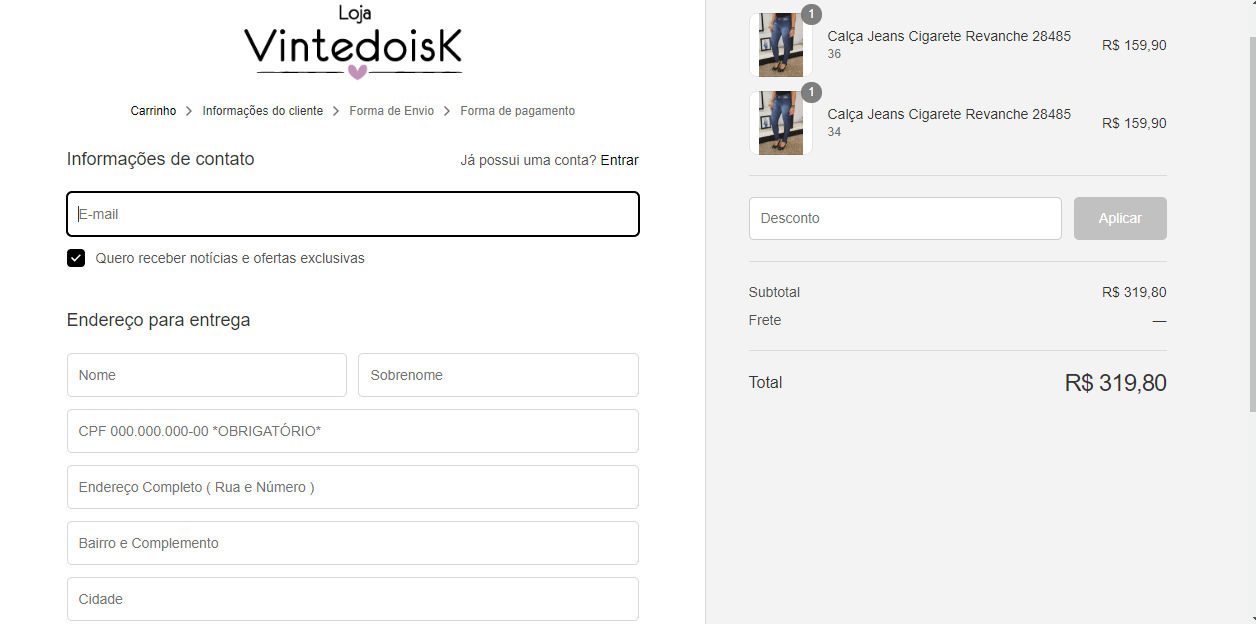This screenshot has height=624, width=1256.
Task: Open the size 34 jeans product thumbnail
Action: (x=780, y=123)
